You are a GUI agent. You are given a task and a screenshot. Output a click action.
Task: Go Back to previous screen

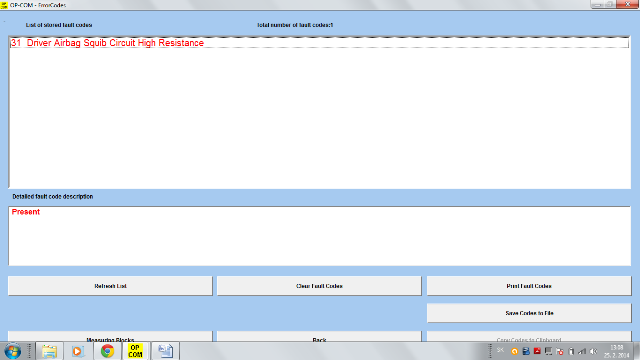coord(319,337)
